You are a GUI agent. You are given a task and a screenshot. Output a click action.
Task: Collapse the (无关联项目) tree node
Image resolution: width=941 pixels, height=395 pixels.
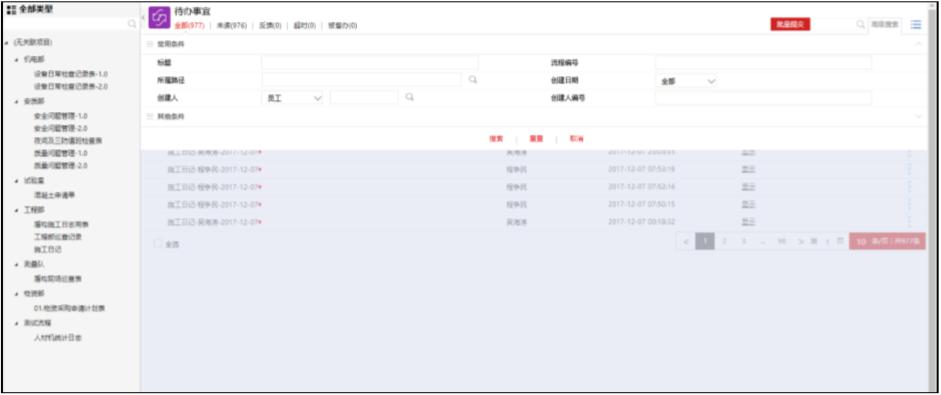tap(7, 43)
